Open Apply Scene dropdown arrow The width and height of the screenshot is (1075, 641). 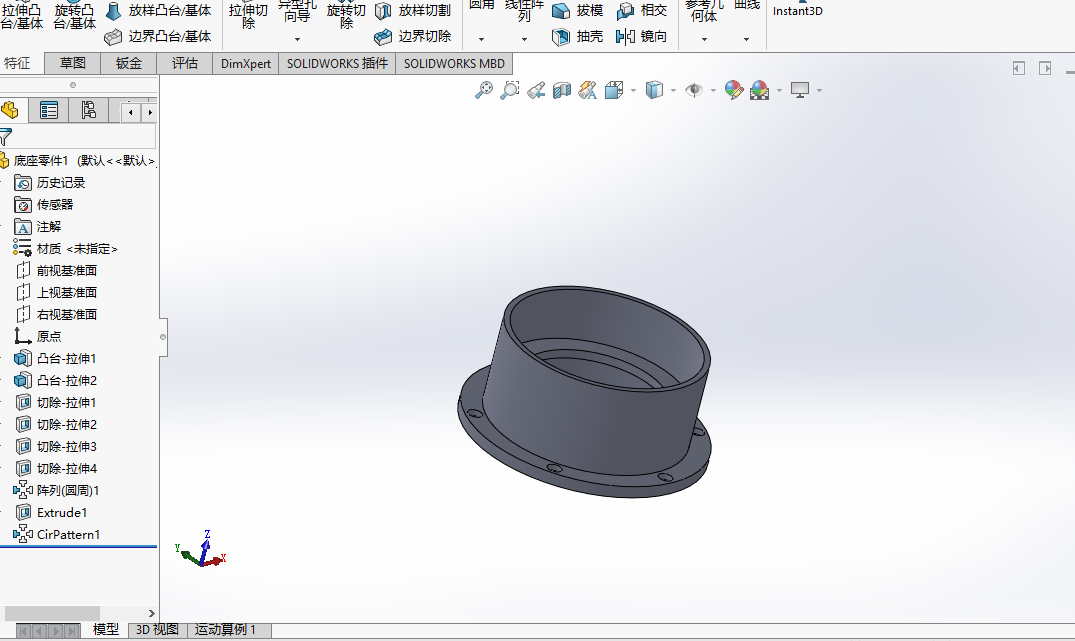[x=779, y=90]
